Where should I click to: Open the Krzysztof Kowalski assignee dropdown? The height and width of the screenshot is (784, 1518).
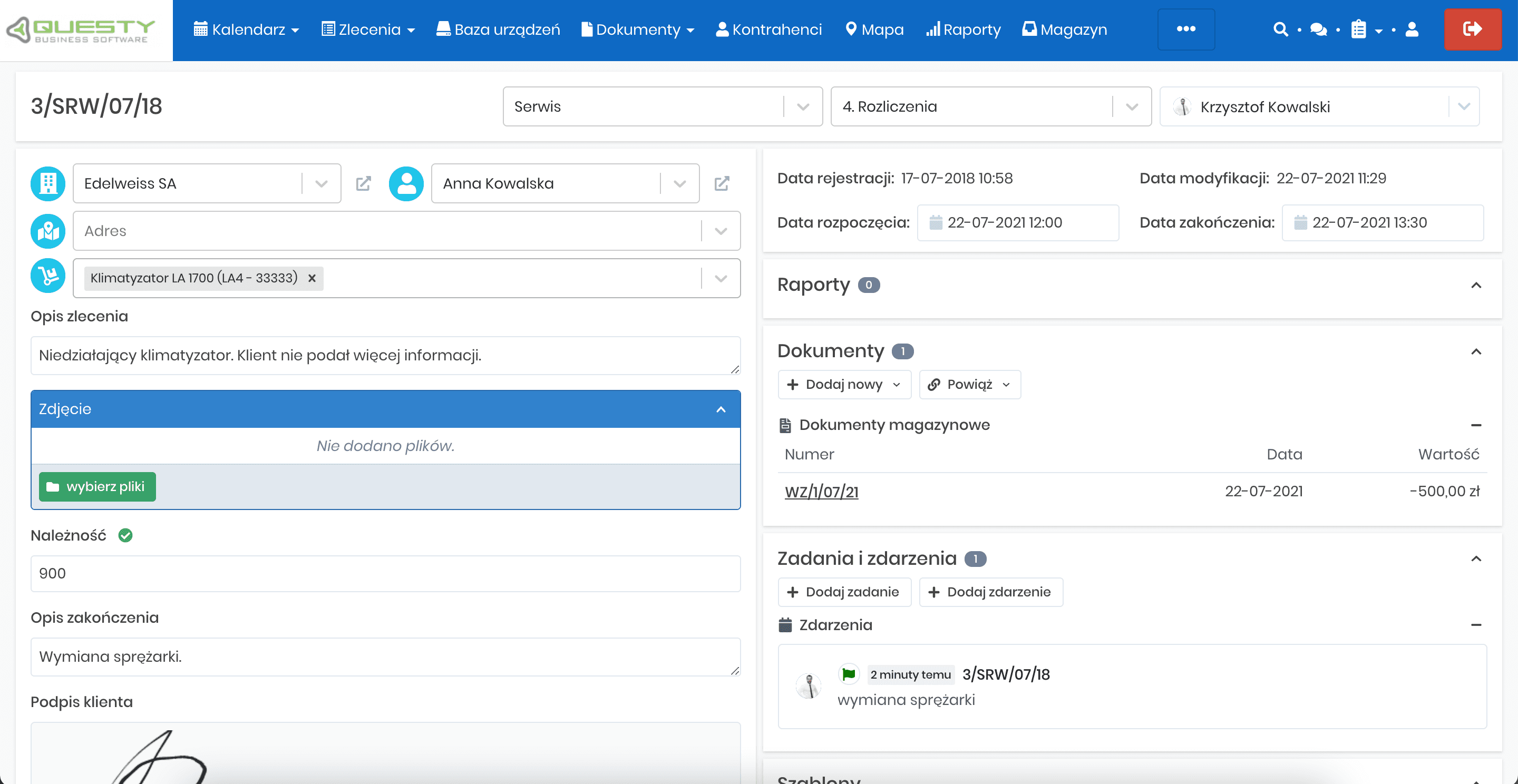pos(1319,106)
